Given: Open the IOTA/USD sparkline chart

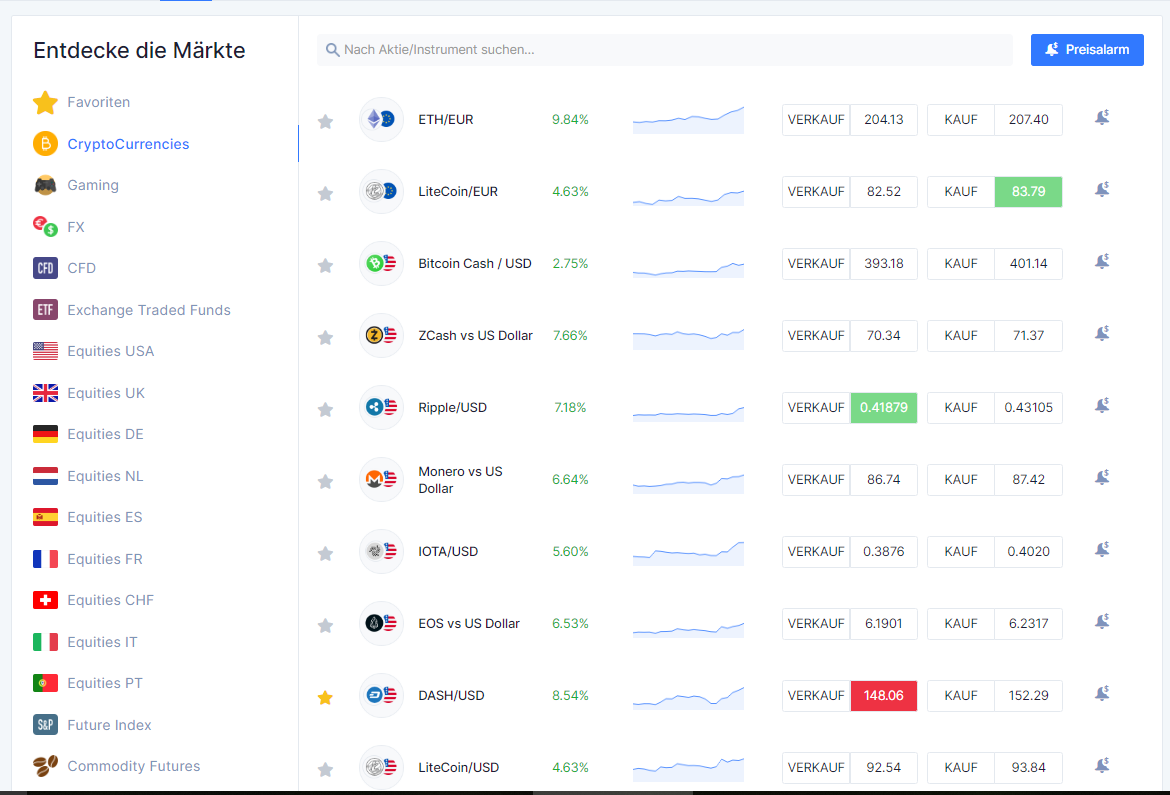Looking at the screenshot, I should (688, 553).
